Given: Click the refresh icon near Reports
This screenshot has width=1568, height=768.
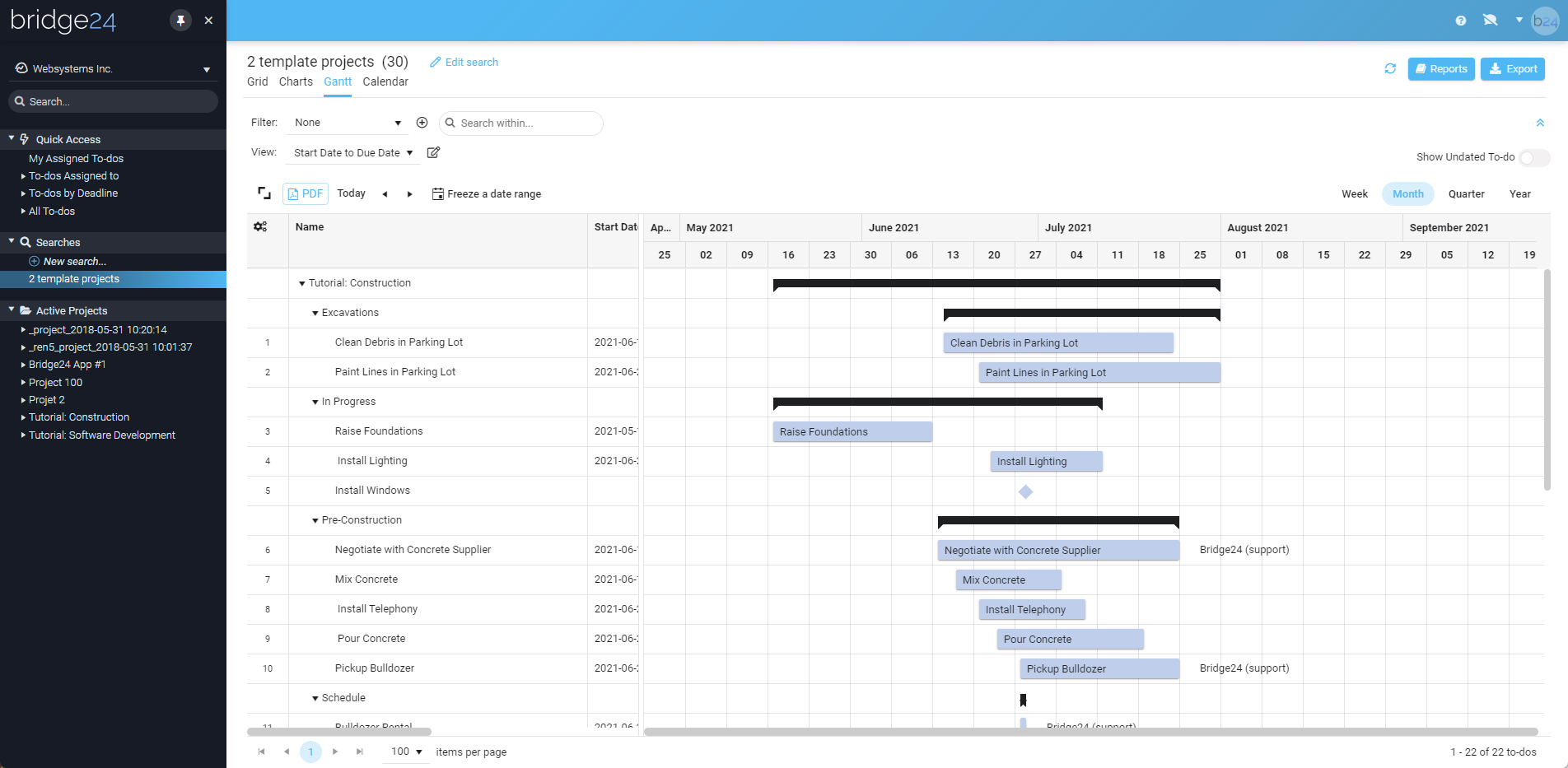Looking at the screenshot, I should (x=1390, y=69).
